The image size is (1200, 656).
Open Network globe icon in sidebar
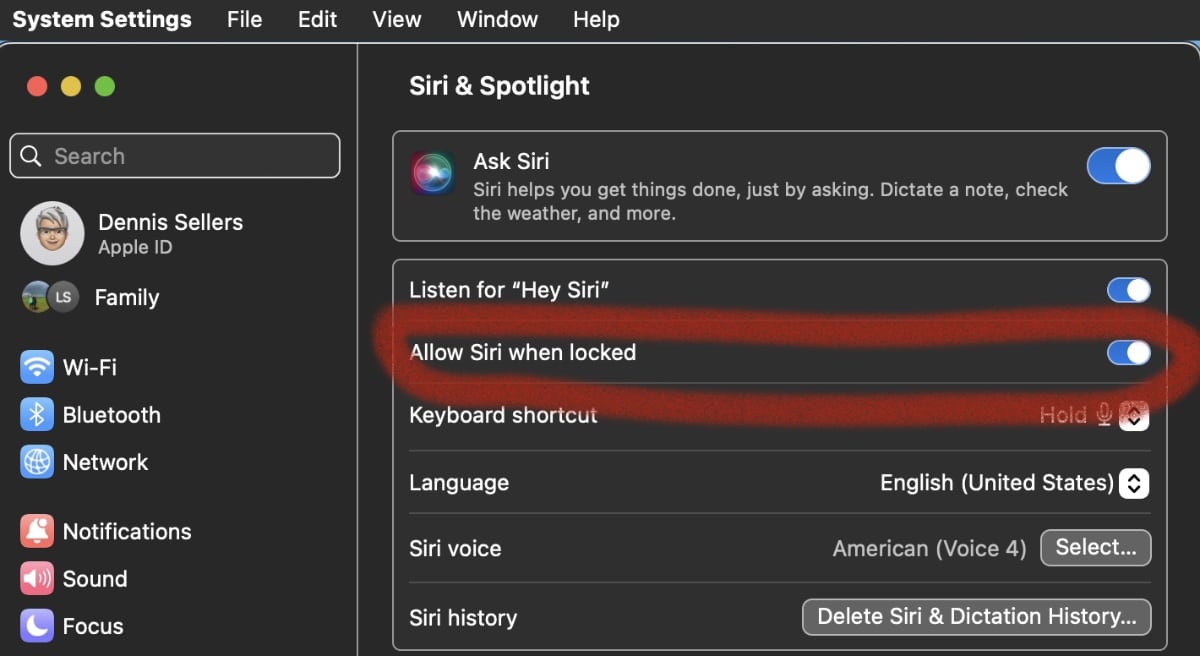click(x=37, y=462)
